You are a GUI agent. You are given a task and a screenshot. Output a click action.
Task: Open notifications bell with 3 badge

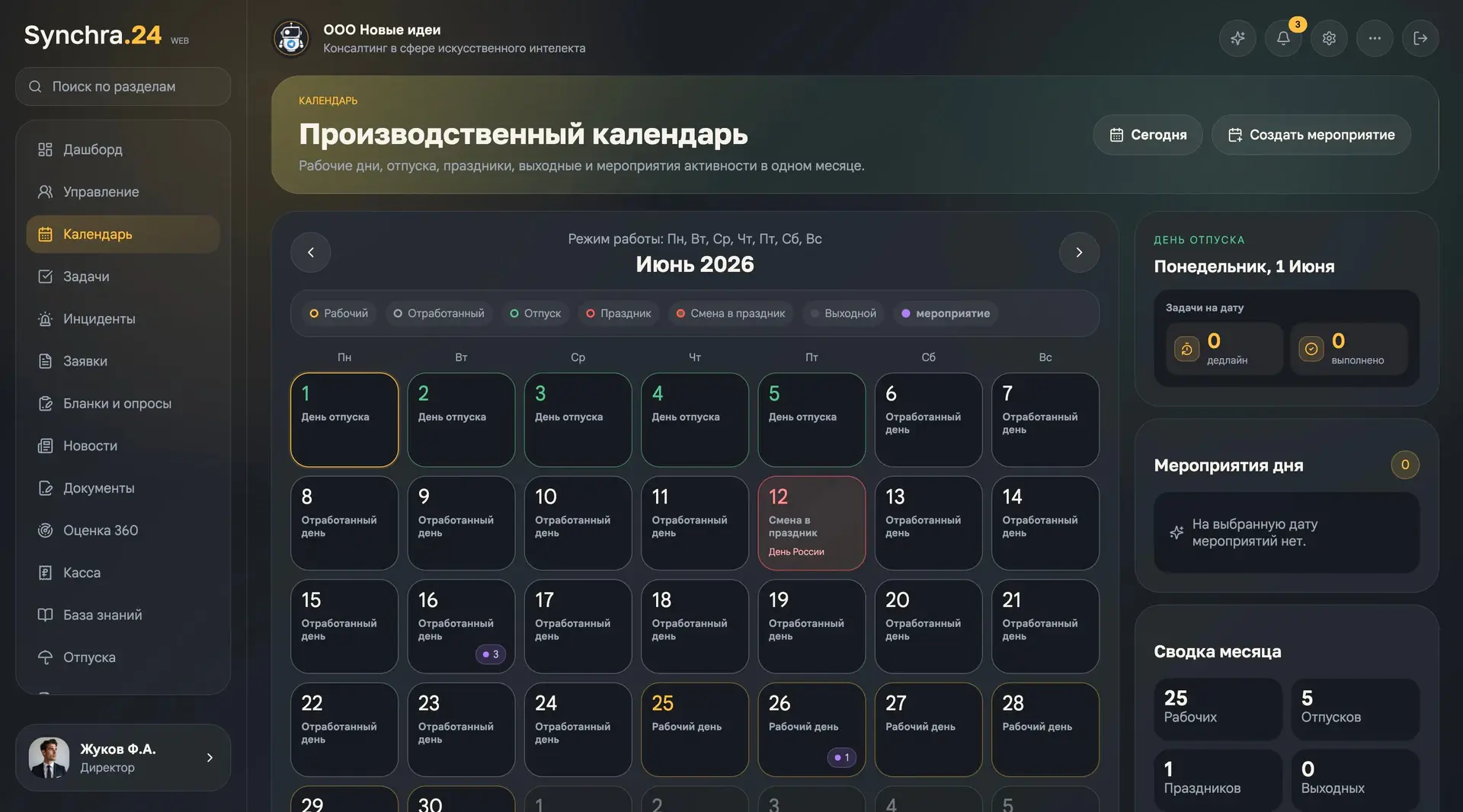click(x=1283, y=38)
